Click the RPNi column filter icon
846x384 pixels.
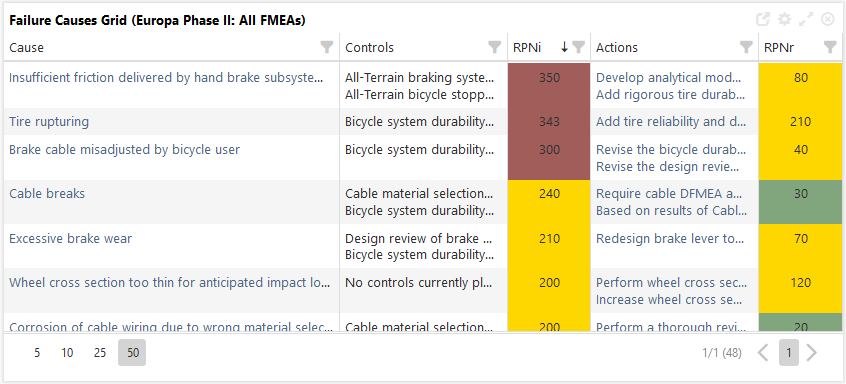pos(578,47)
